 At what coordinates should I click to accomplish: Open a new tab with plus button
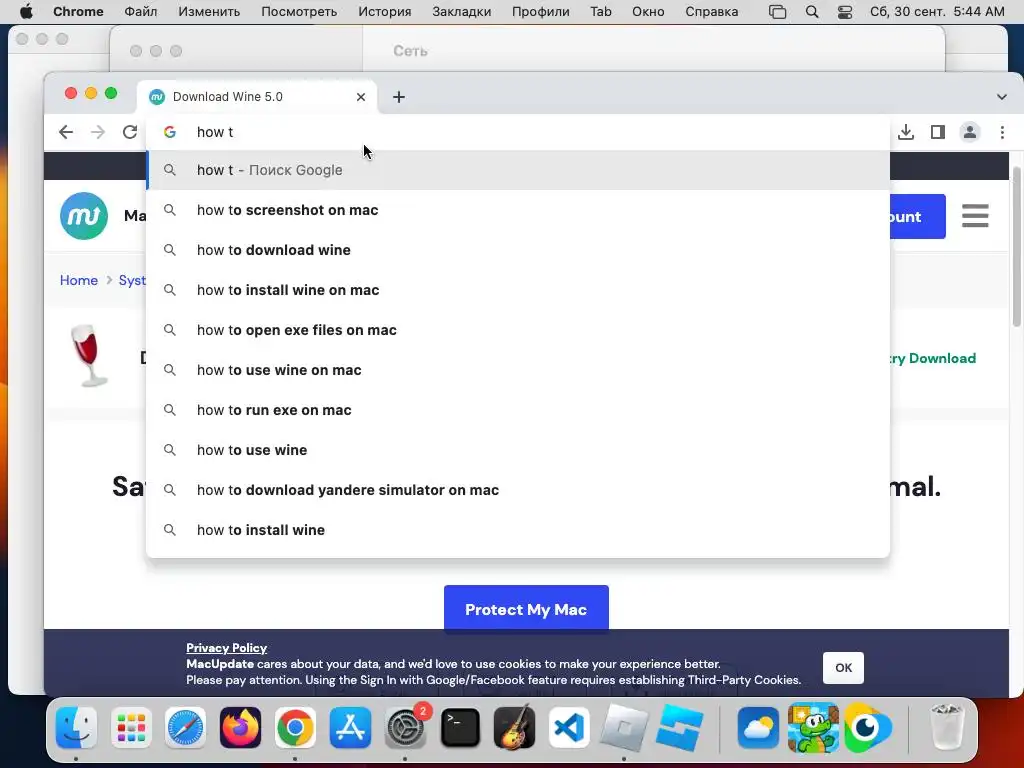click(398, 97)
